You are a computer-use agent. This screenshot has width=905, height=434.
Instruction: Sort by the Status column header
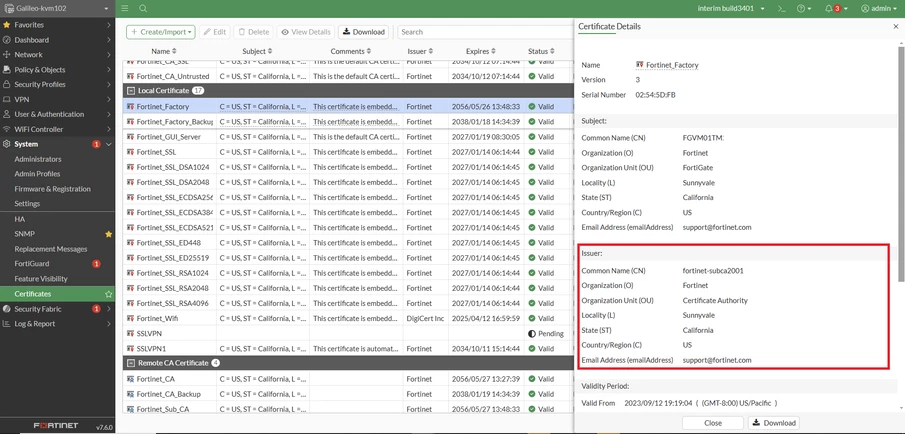tap(541, 51)
